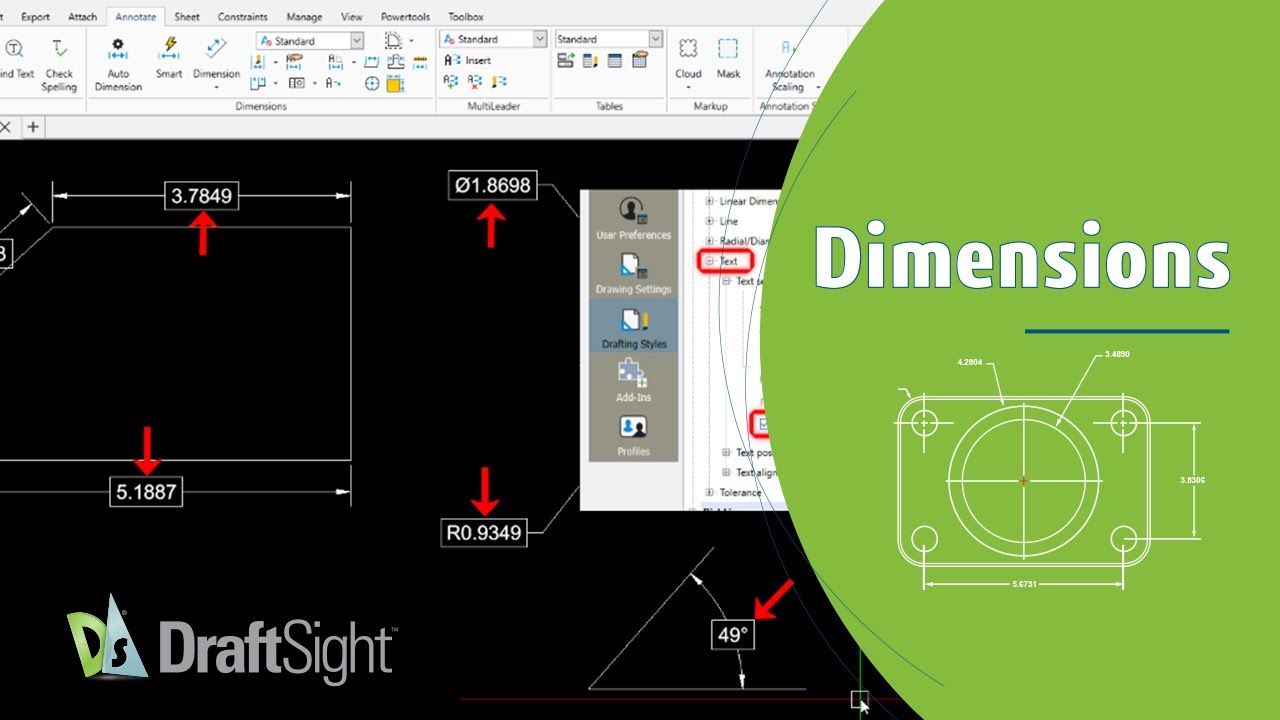The image size is (1280, 720).
Task: Select Drafting Styles in options sidebar
Action: 633,327
